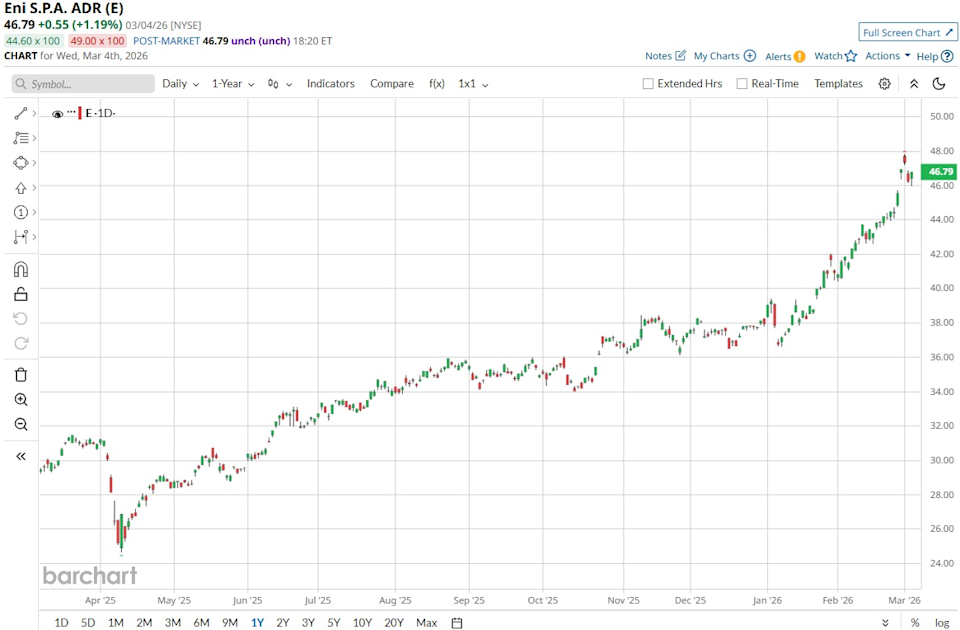Open the Indicators menu
This screenshot has width=960, height=630.
(x=330, y=84)
